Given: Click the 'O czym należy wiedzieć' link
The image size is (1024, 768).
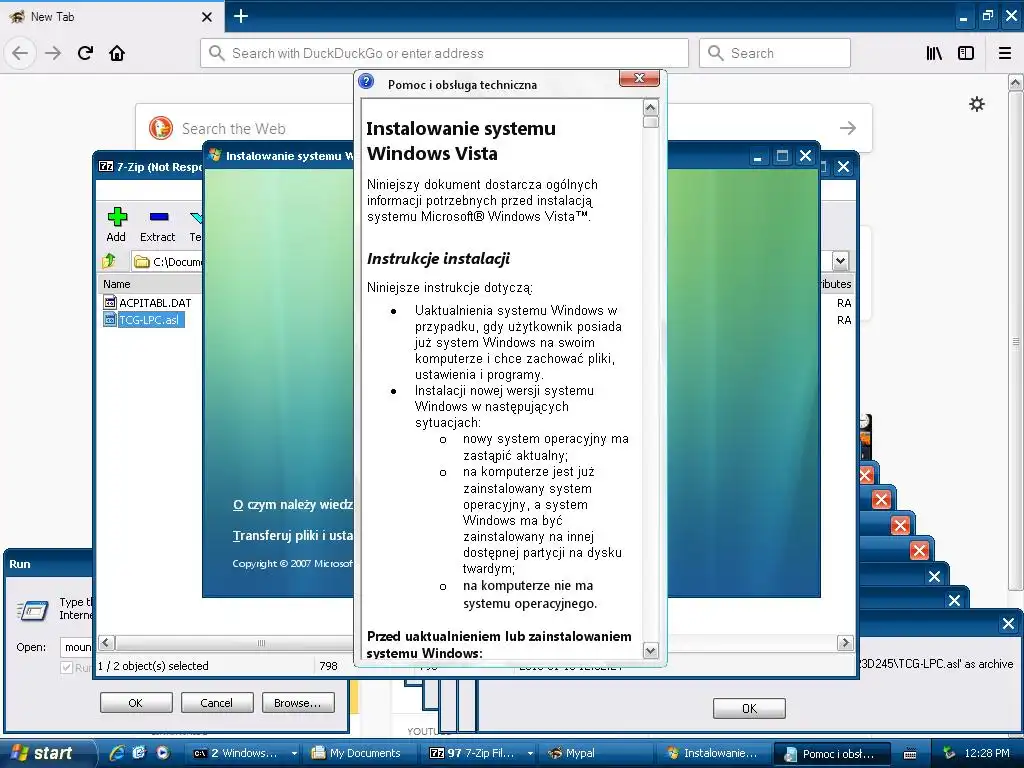Looking at the screenshot, I should coord(293,504).
